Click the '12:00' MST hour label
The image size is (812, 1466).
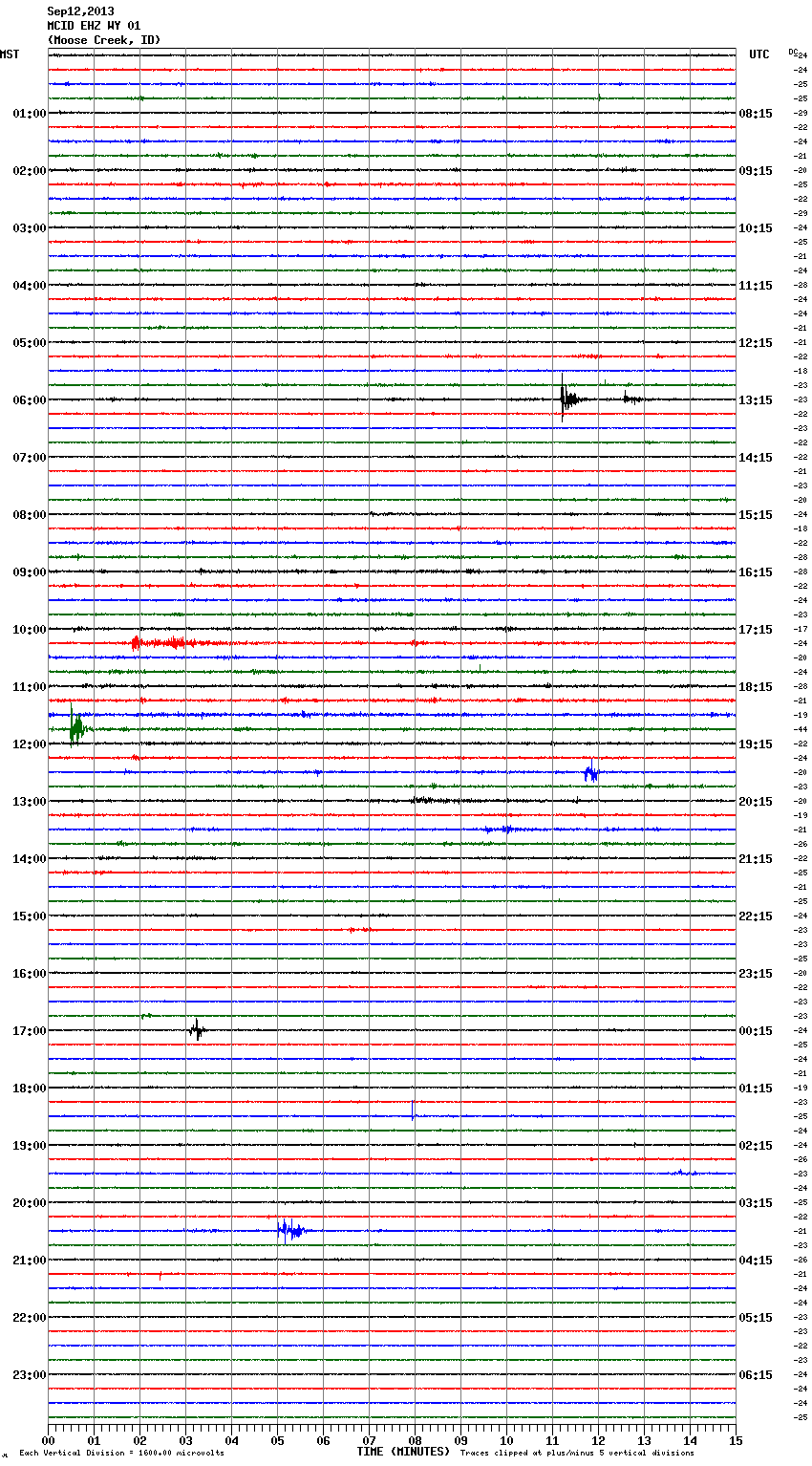point(30,744)
